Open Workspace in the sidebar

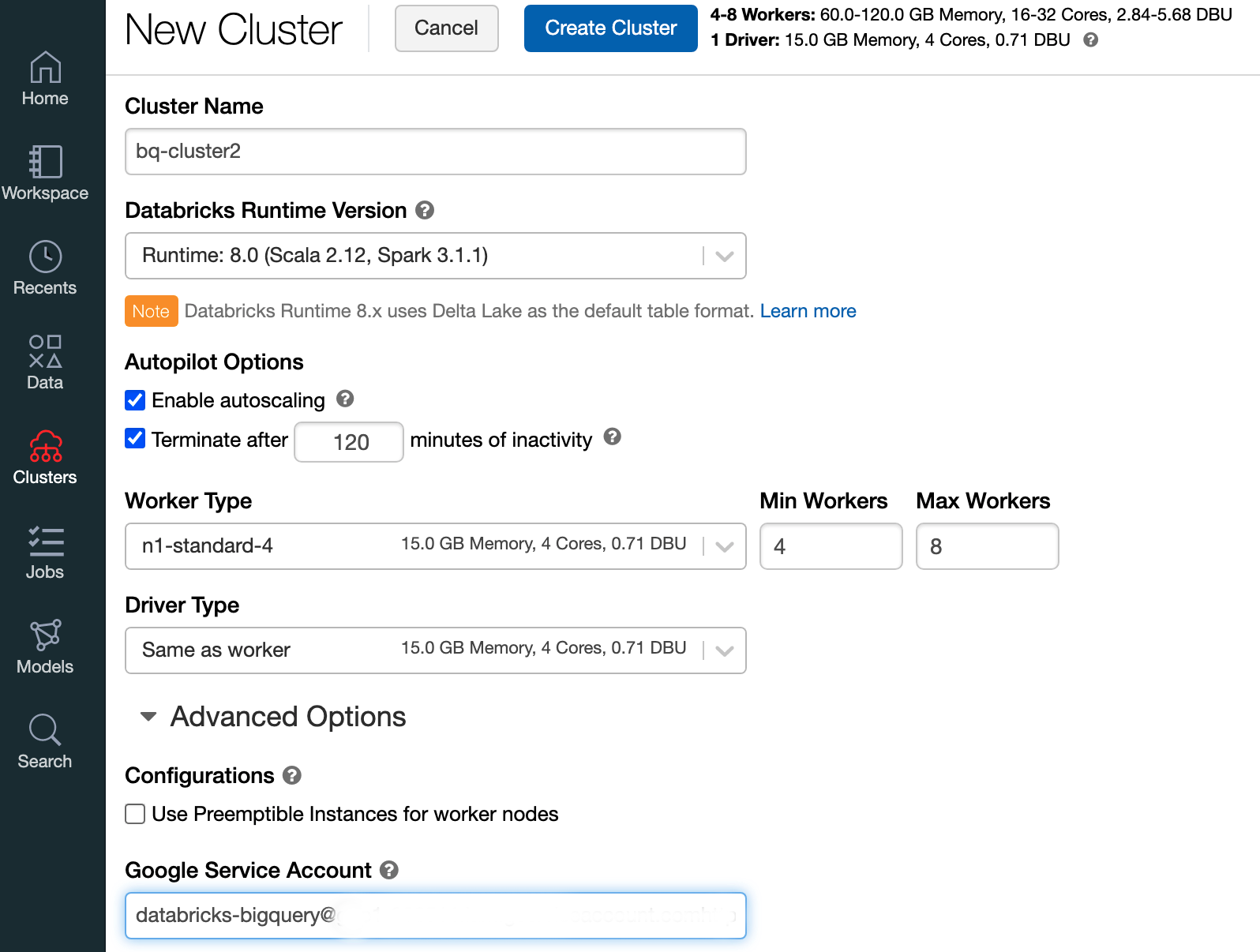click(45, 173)
